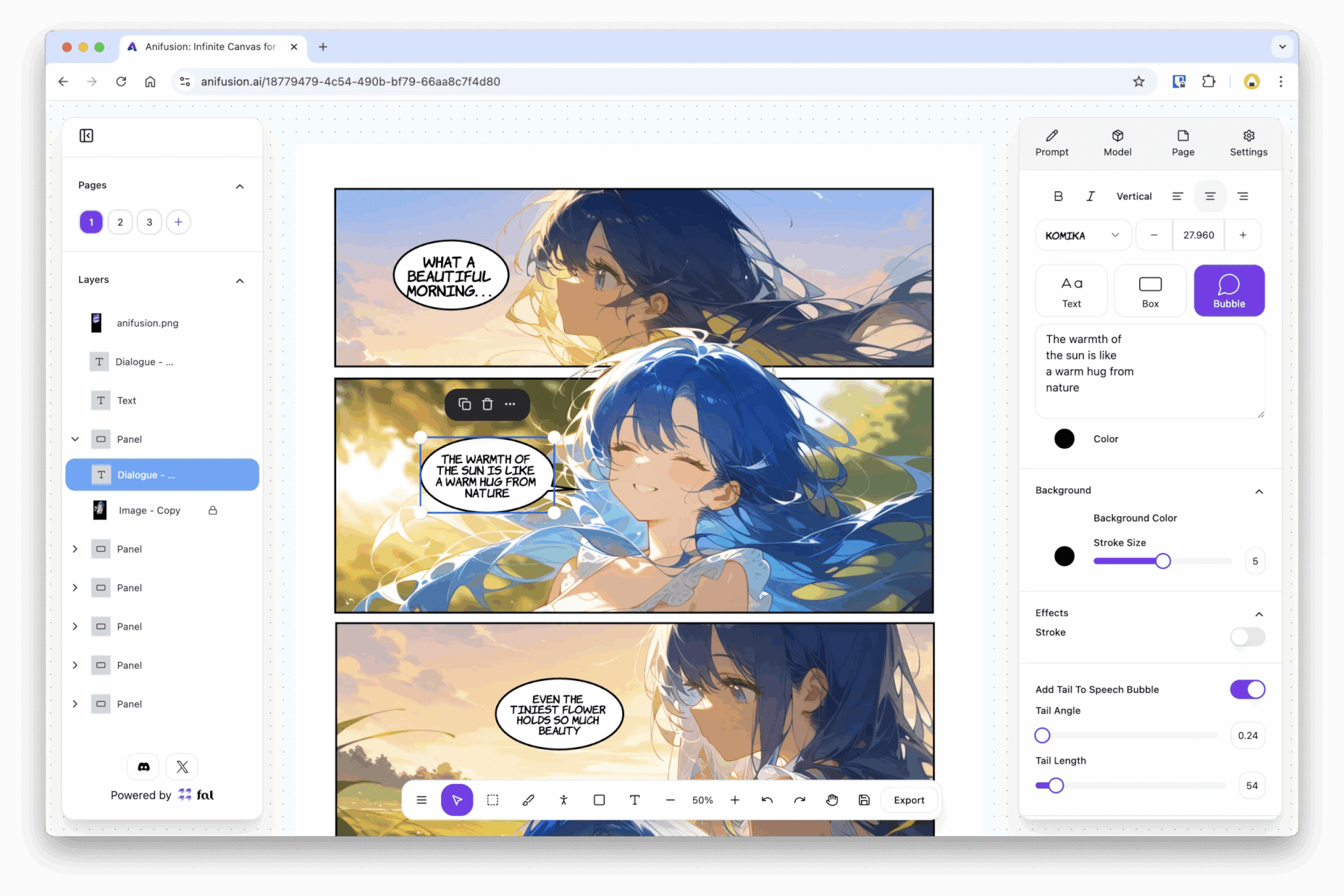Click the Export button

click(908, 800)
